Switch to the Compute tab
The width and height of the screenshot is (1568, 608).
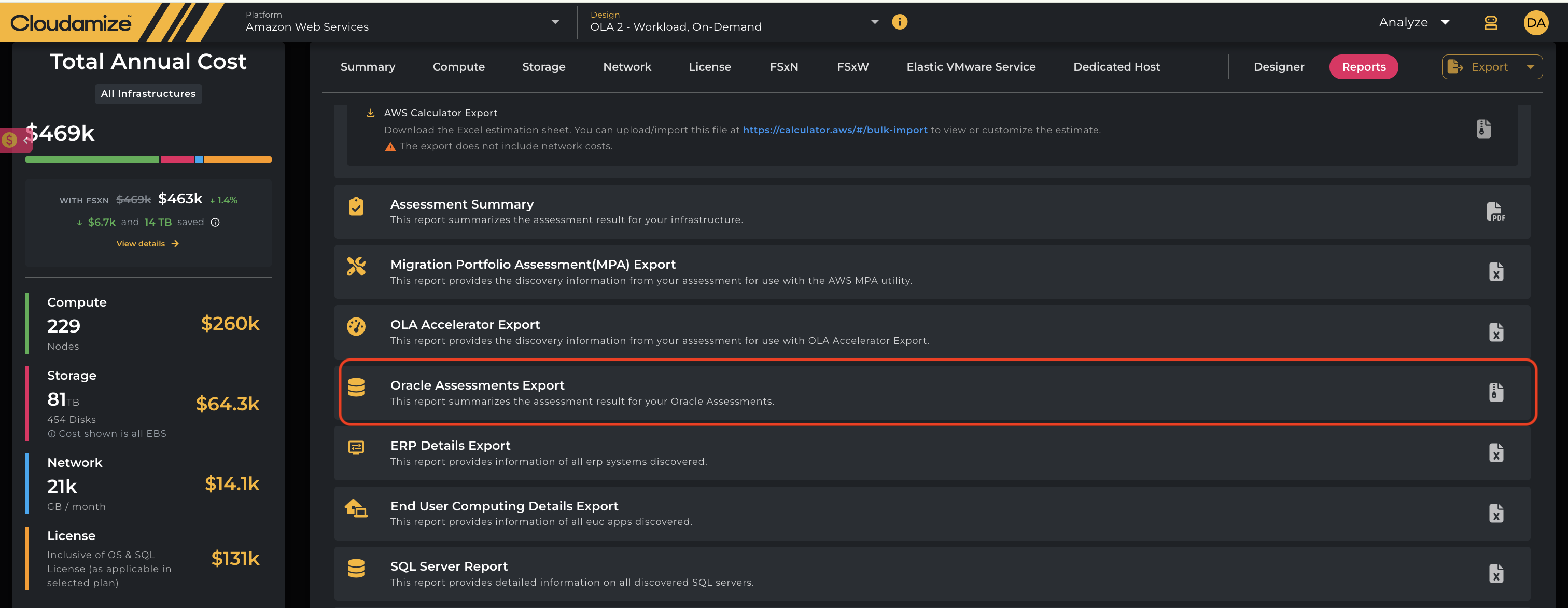click(x=458, y=67)
